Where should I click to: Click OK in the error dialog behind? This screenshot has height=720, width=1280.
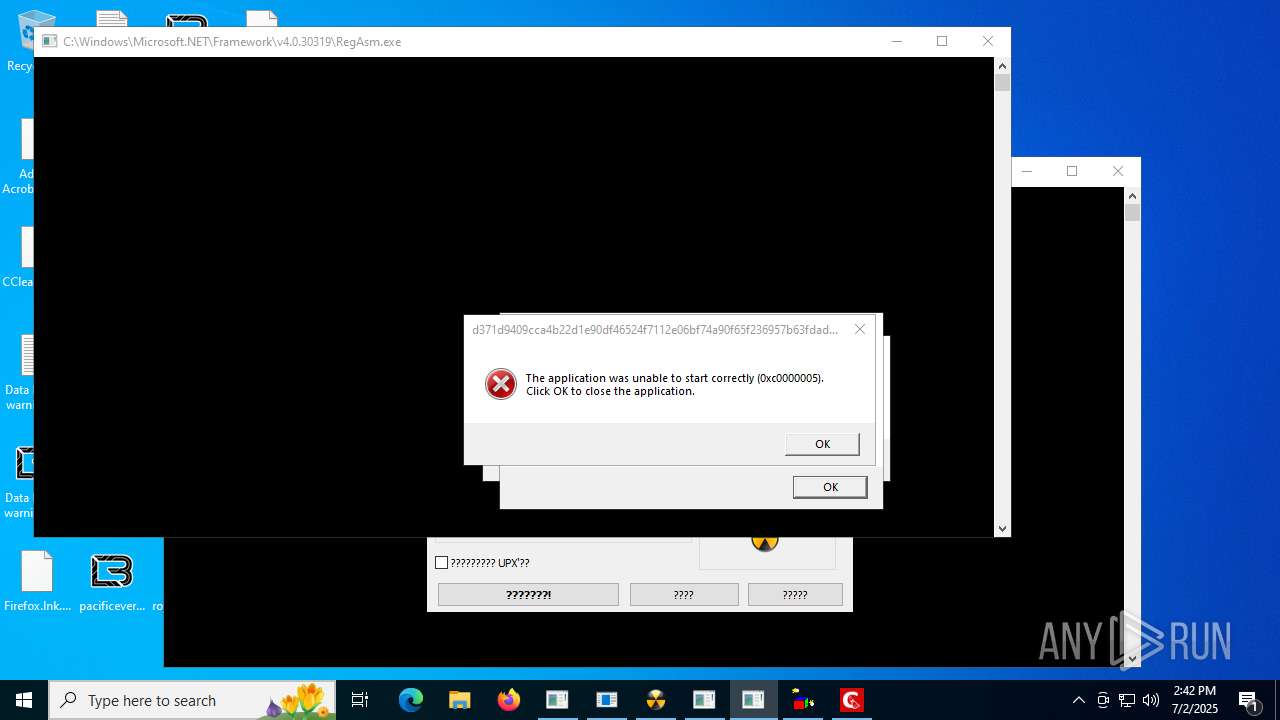(830, 487)
